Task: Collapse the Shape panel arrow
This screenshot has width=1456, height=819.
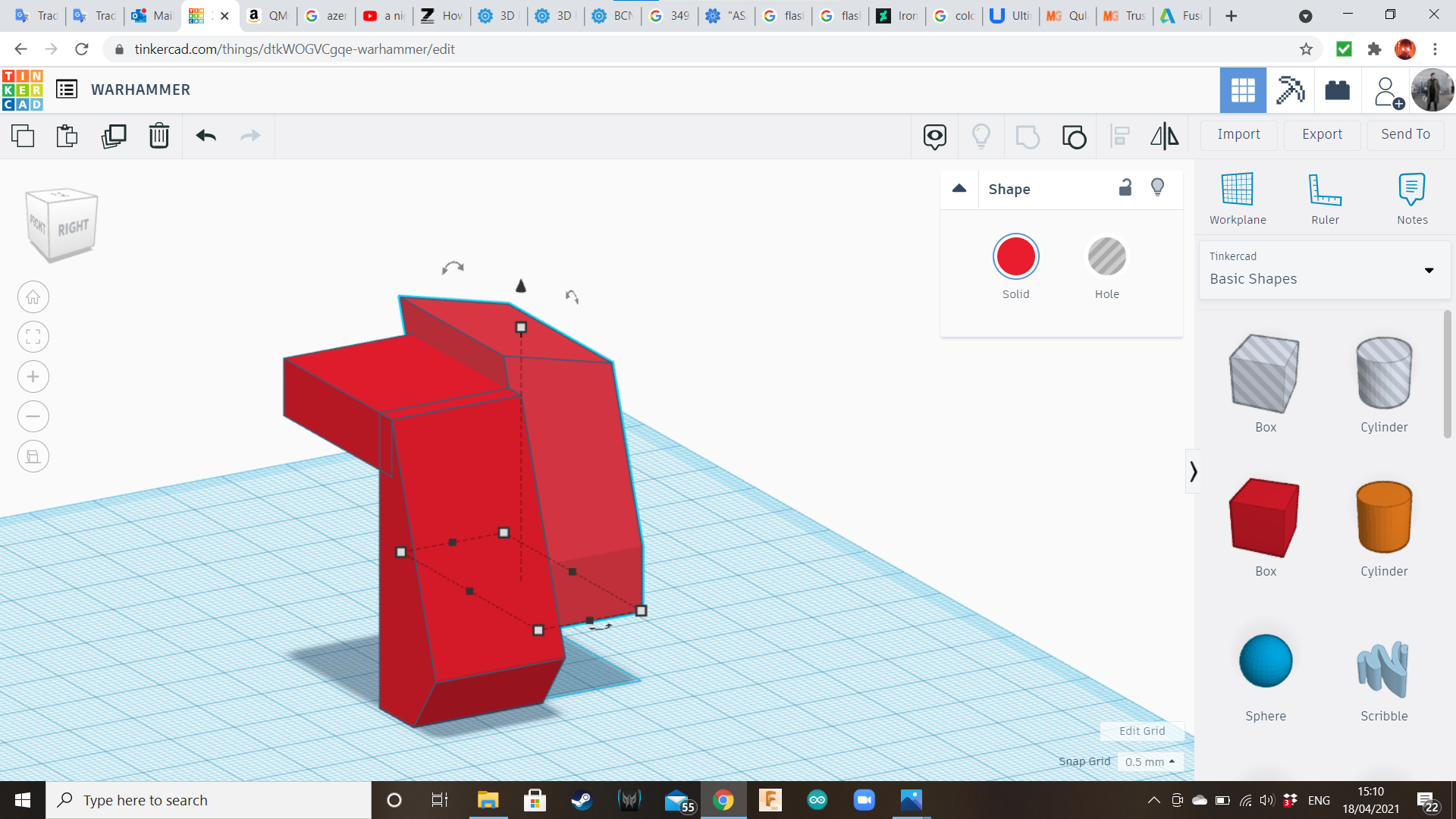Action: [x=959, y=189]
